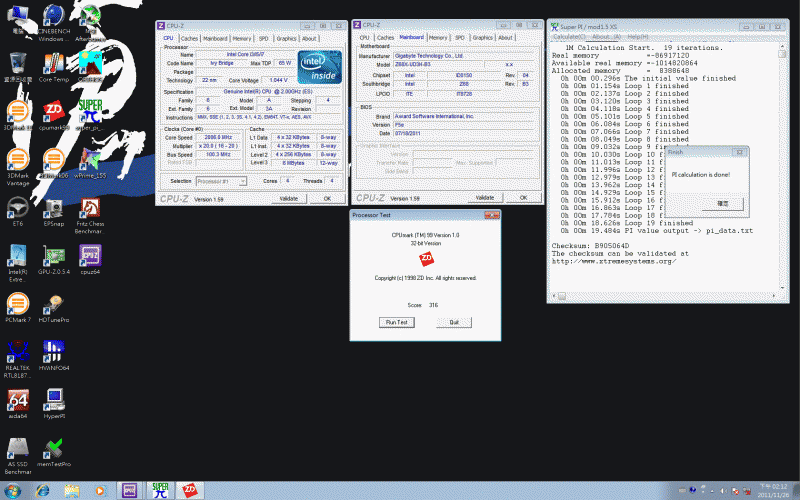Click Validate in right CPU-Z window
This screenshot has width=800, height=500.
pyautogui.click(x=485, y=197)
